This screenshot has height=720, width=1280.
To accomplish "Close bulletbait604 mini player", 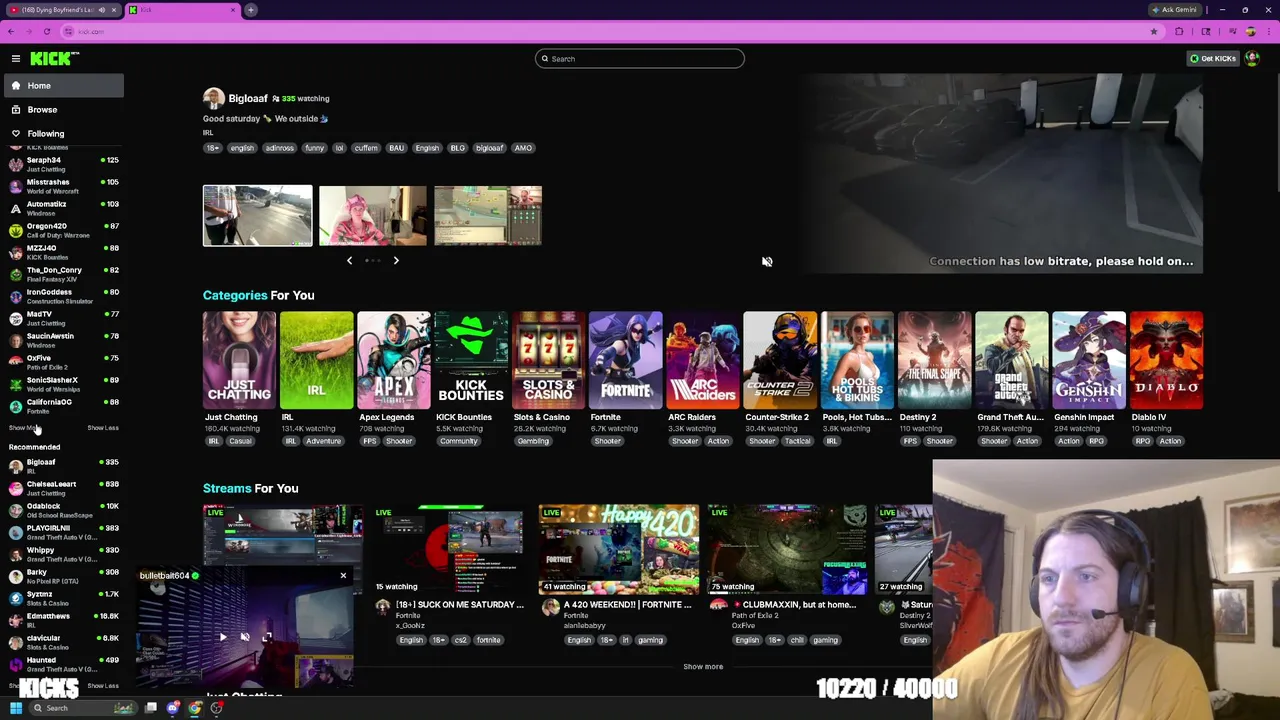I will pyautogui.click(x=343, y=576).
